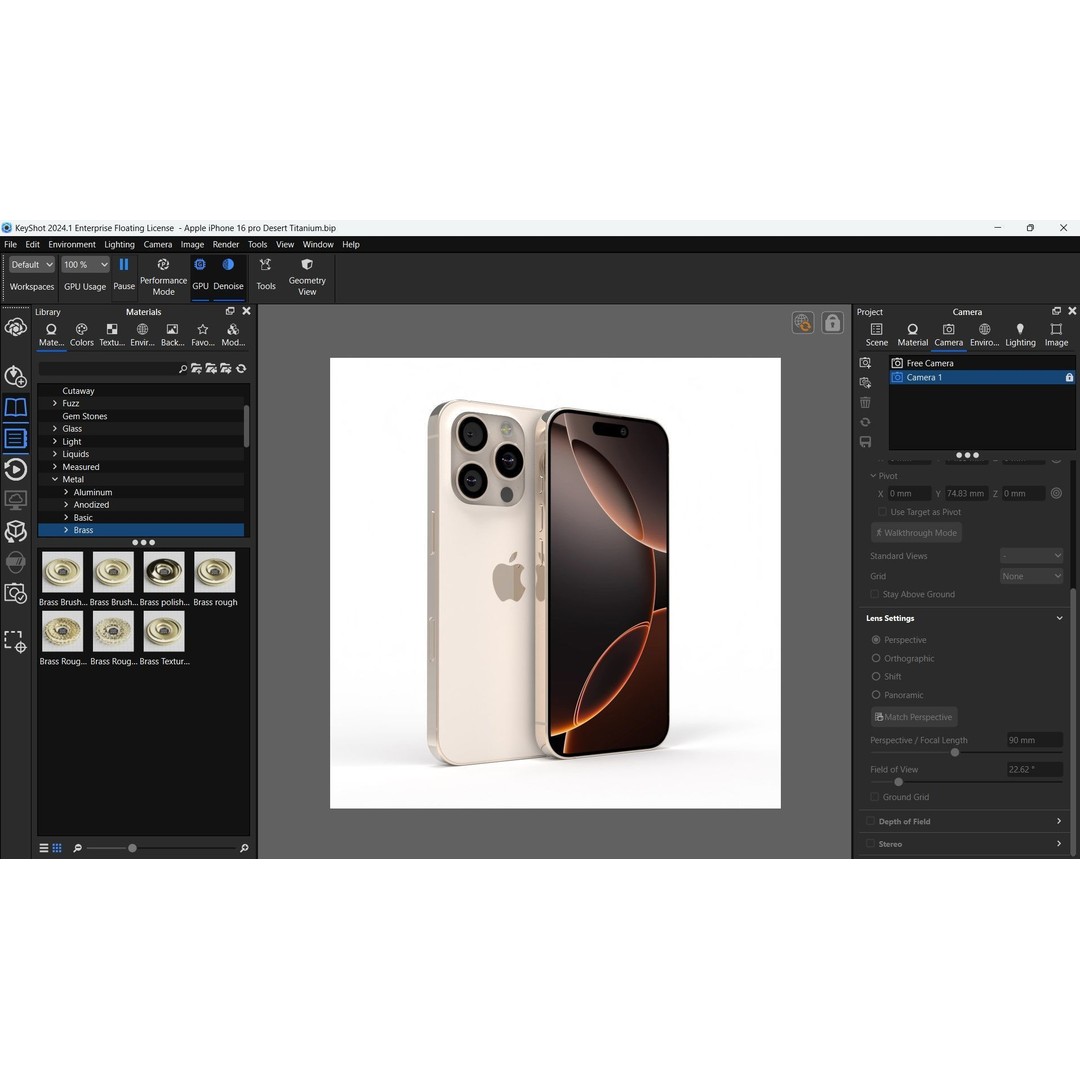Screen dimensions: 1080x1080
Task: Open Models library tab
Action: pyautogui.click(x=233, y=335)
